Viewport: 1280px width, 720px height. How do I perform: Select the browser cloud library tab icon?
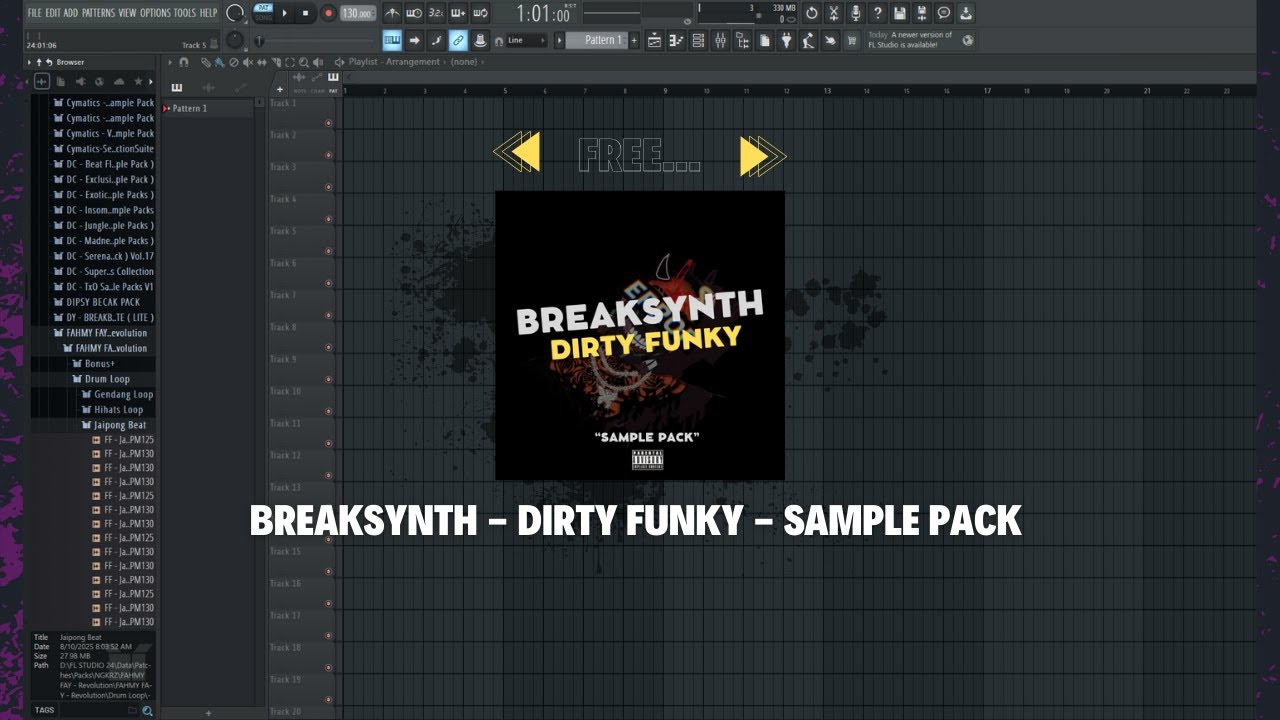point(119,81)
